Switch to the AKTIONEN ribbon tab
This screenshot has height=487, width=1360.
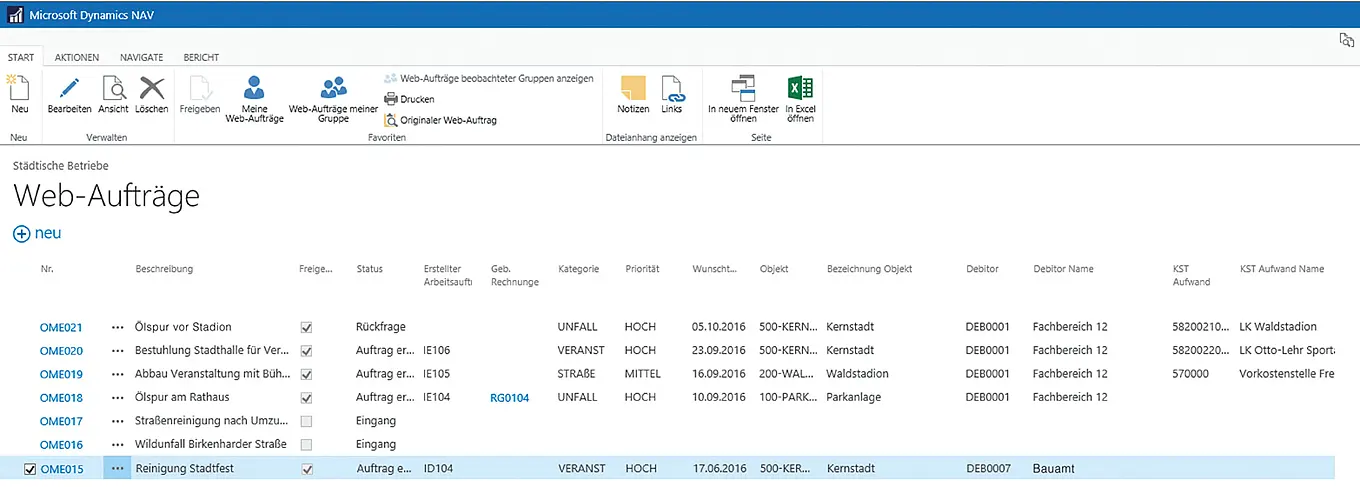coord(77,58)
